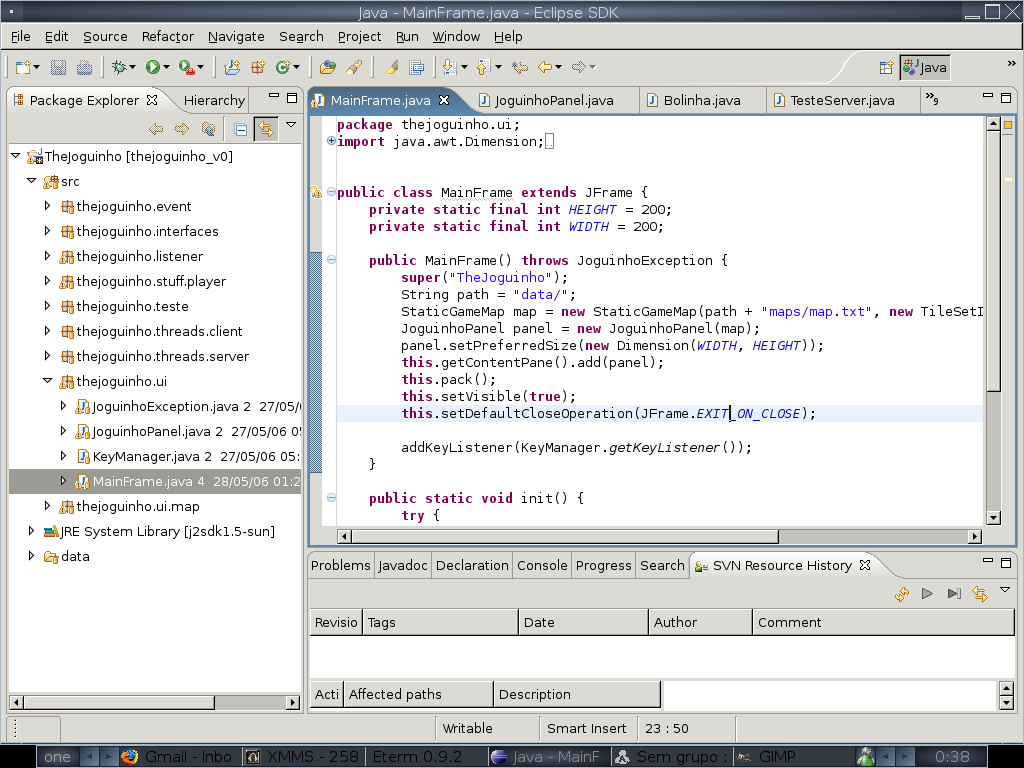Click the Affected paths column header

click(418, 694)
